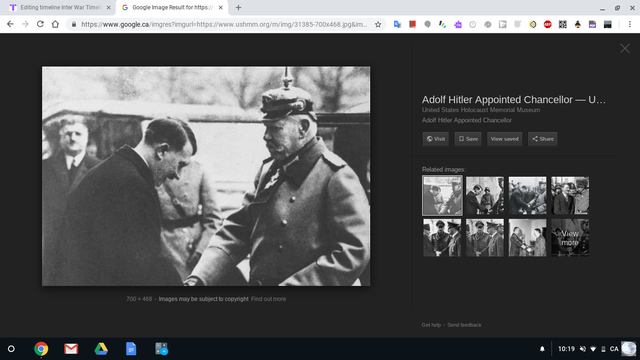Click the gray speech bubble extension icon

pos(427,24)
